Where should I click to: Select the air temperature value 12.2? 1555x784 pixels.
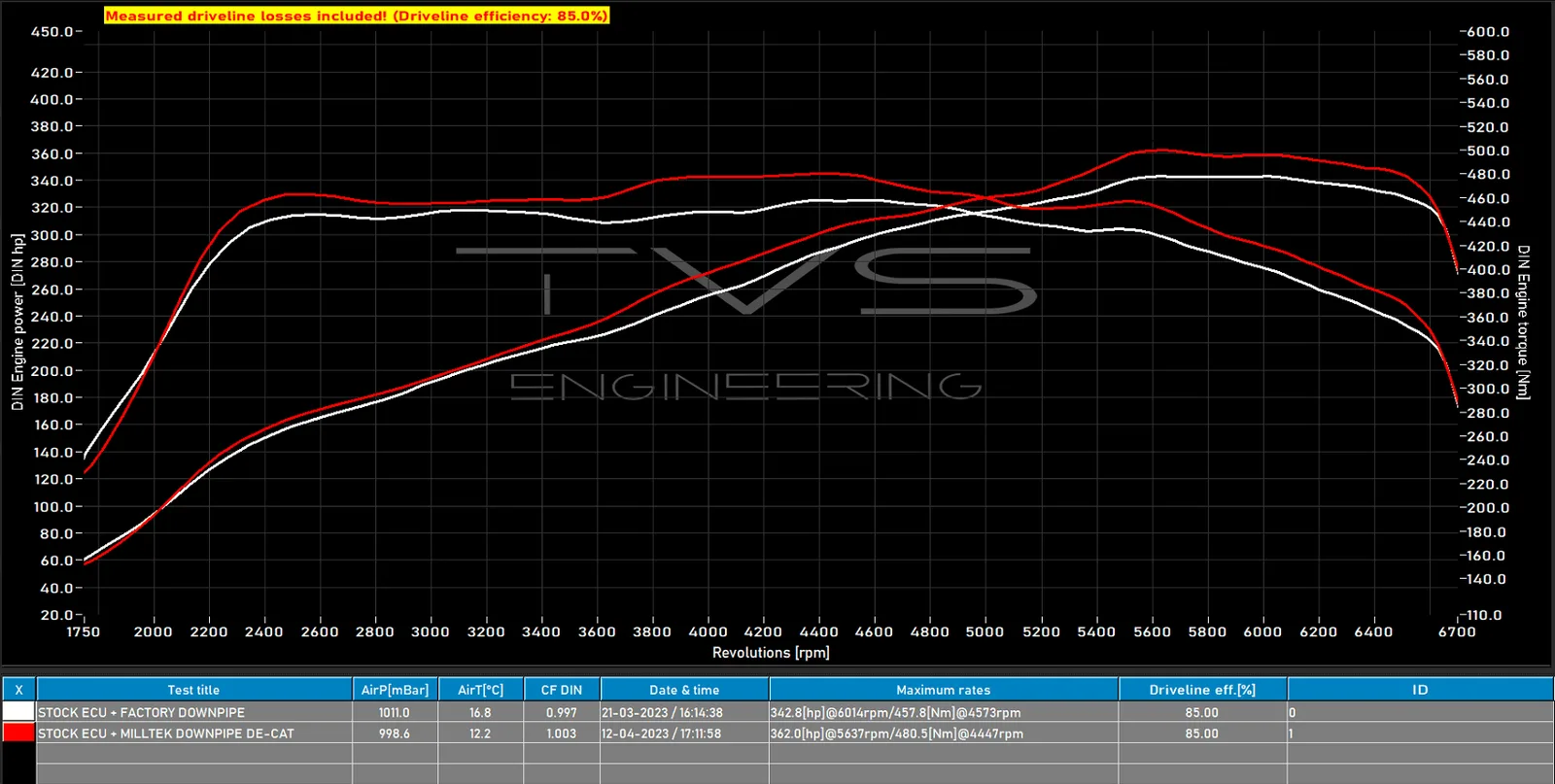(x=481, y=733)
